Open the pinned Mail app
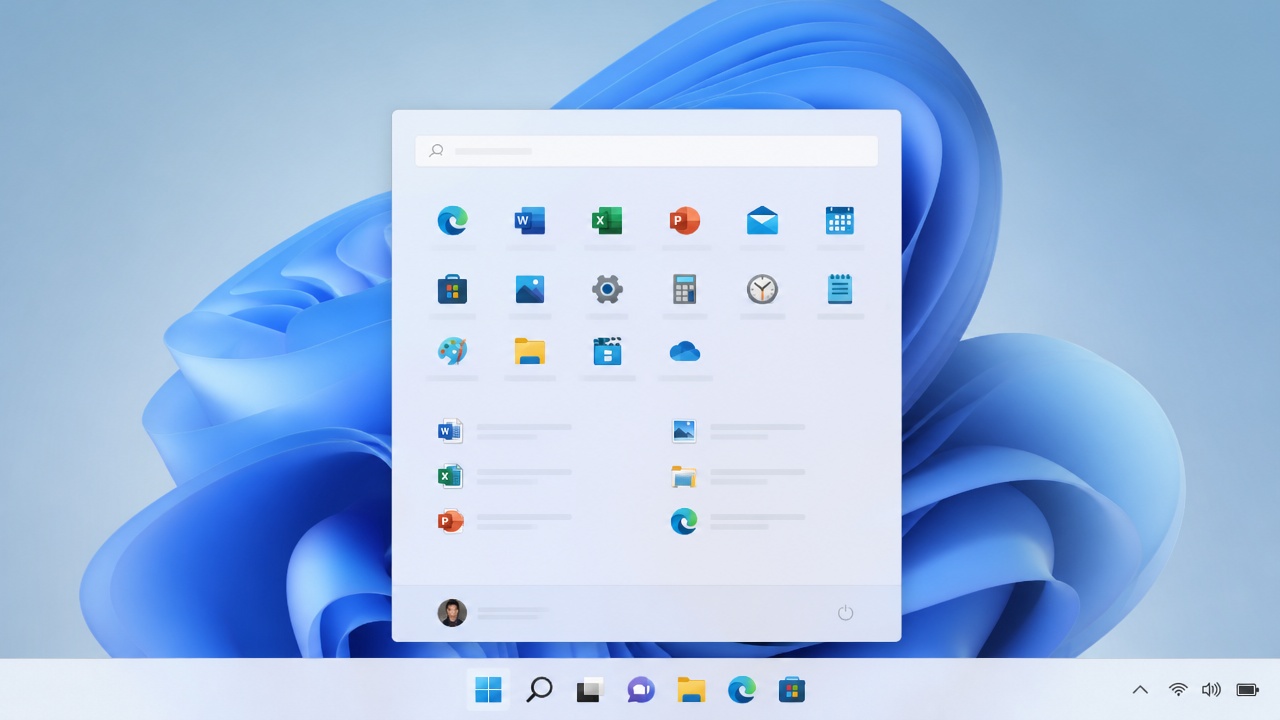The width and height of the screenshot is (1280, 720). 762,220
